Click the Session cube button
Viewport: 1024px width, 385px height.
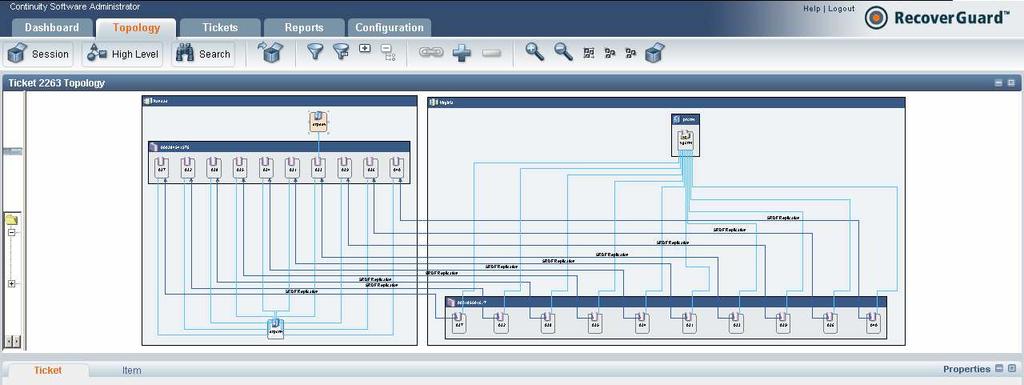[x=39, y=54]
